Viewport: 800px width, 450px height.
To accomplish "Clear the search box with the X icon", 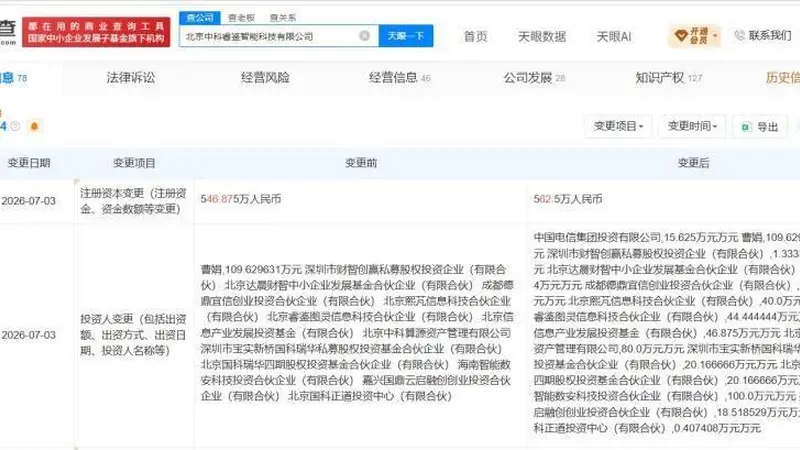I will [x=364, y=36].
